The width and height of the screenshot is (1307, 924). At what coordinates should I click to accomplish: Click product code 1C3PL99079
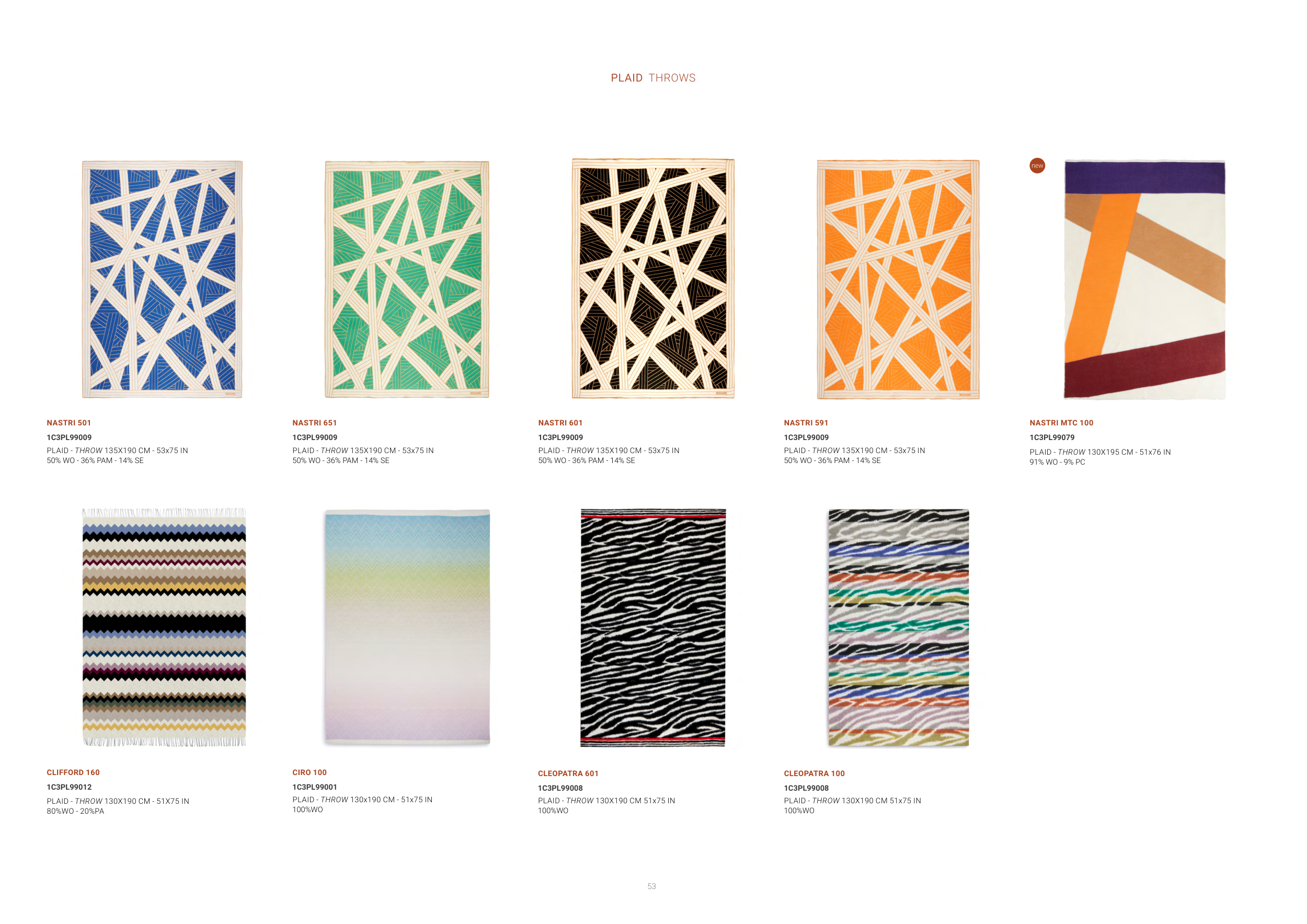click(1052, 437)
